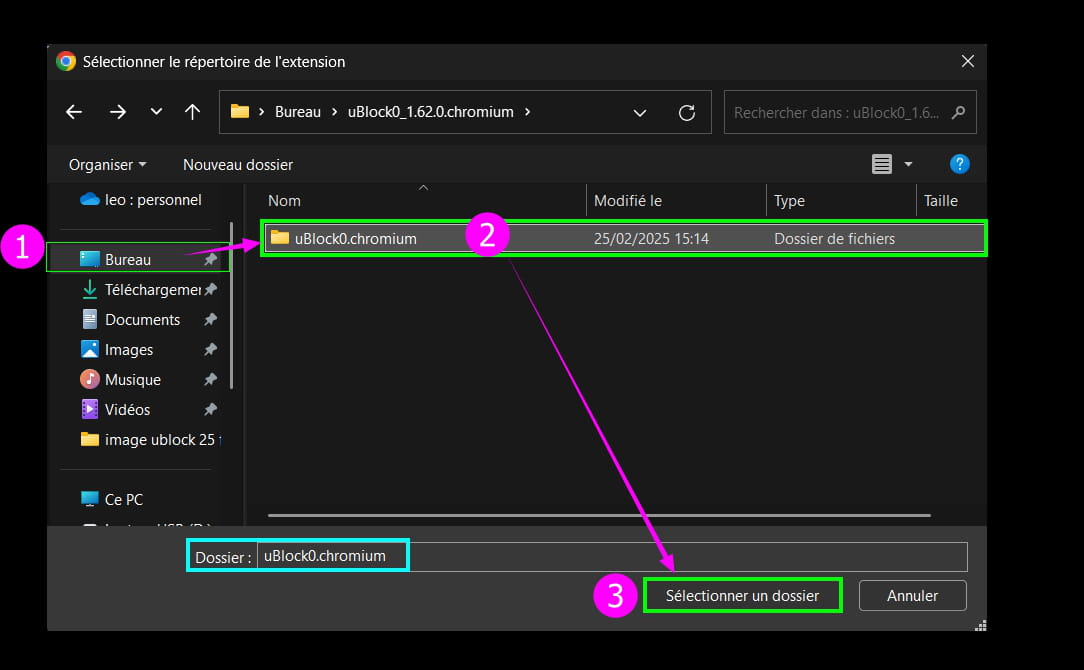Sort files by the Nom column header
Screen dimensions: 1084x670
coord(423,201)
